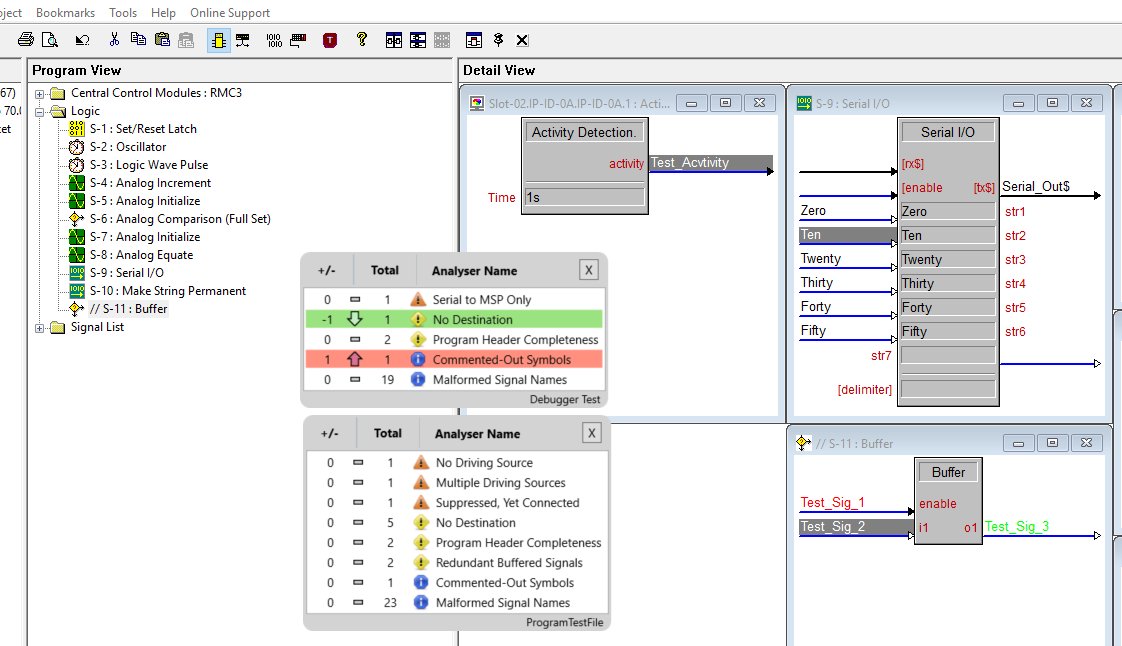Select the red Commented-Out Symbols row
Screen dimensions: 1122x646
pyautogui.click(x=454, y=360)
